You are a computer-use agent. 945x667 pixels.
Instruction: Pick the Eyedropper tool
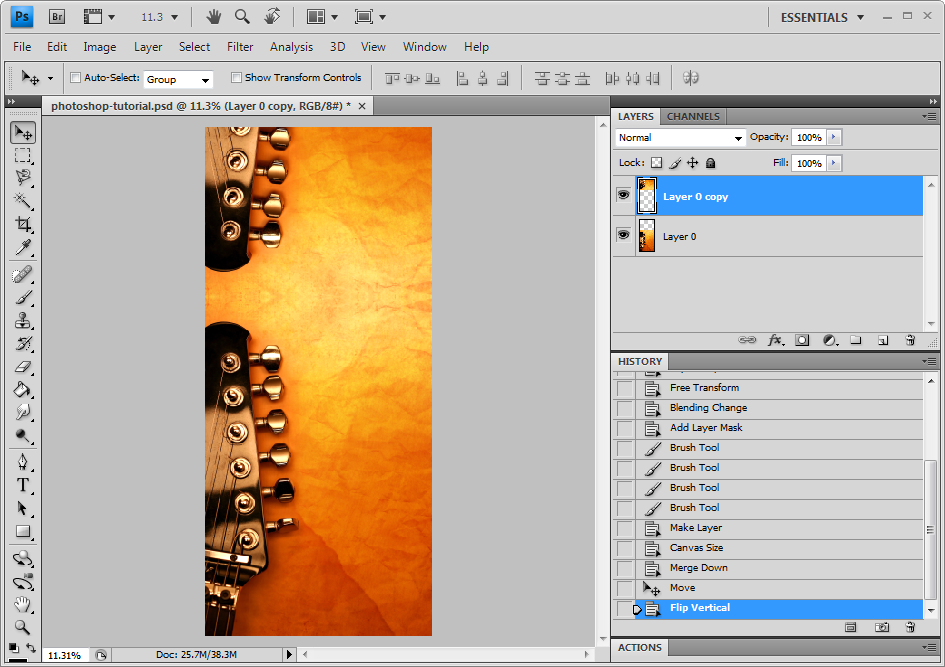click(22, 248)
